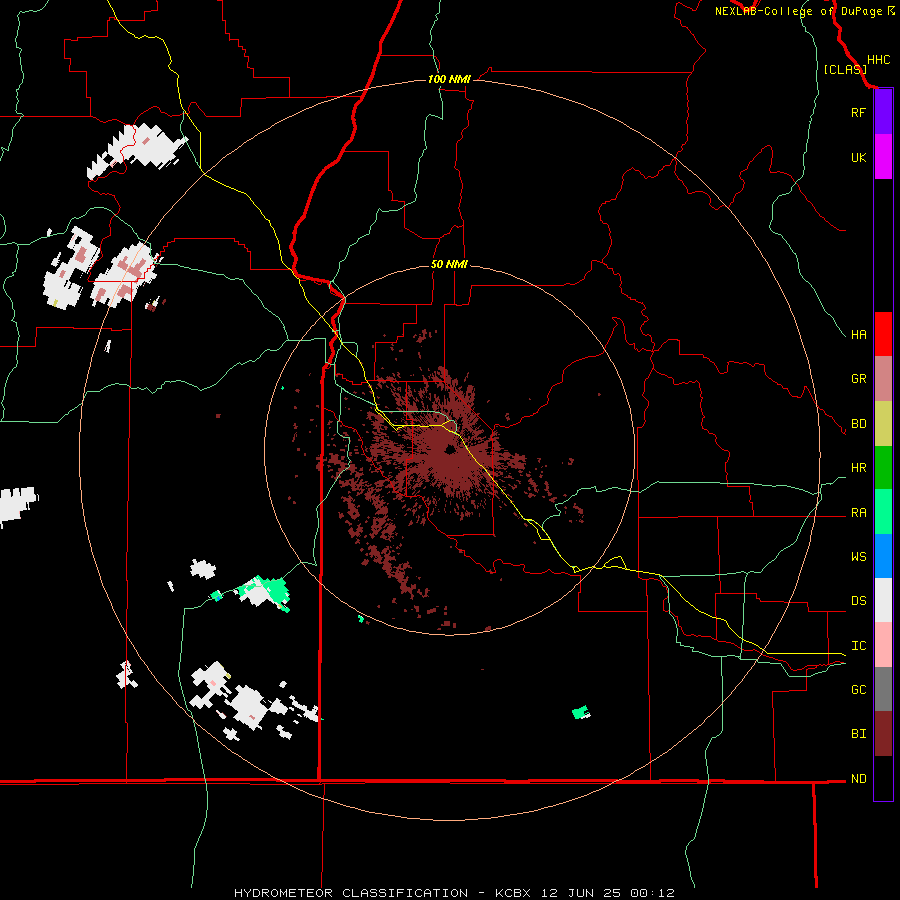
Task: Click the 100 NMI range ring label
Action: [449, 79]
